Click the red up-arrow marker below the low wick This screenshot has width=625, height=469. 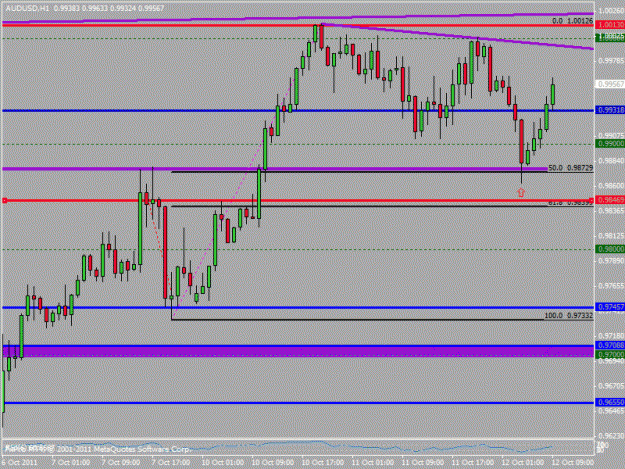coord(521,193)
